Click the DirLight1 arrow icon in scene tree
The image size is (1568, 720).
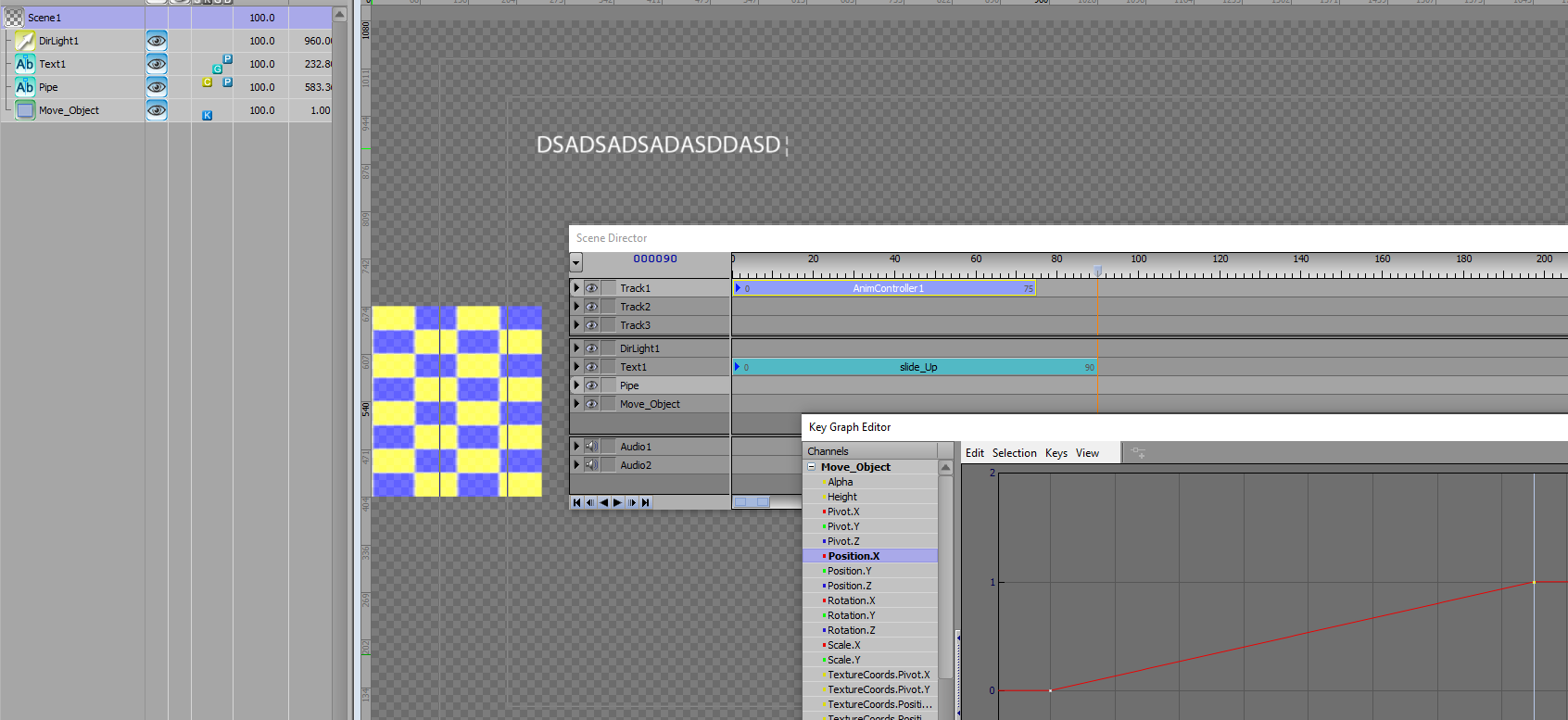25,41
